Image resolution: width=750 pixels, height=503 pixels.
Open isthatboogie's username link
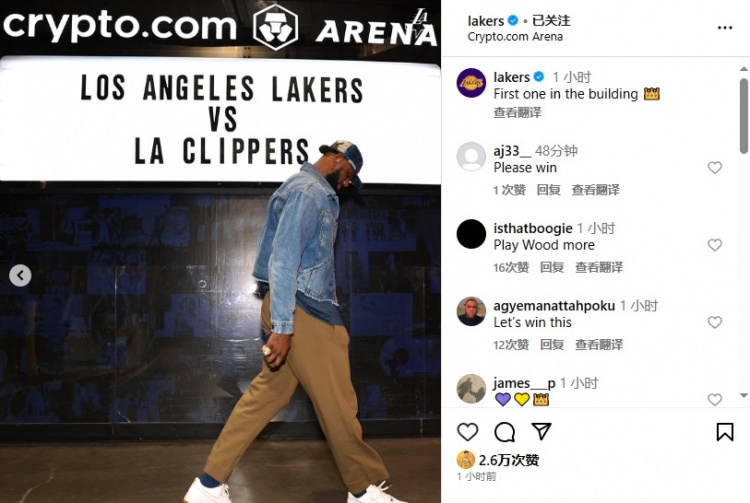coord(533,228)
